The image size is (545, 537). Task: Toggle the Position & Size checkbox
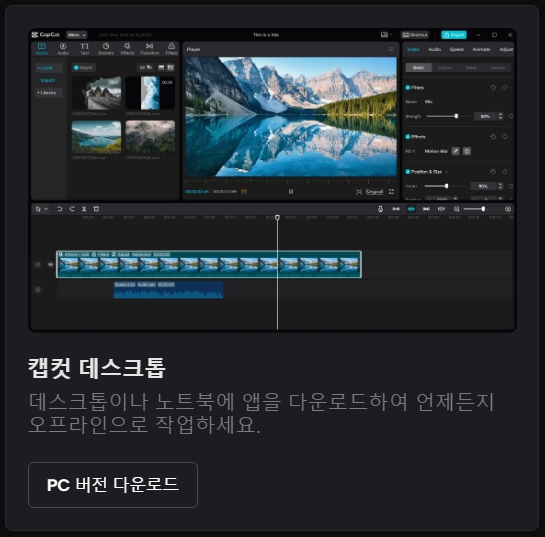pos(408,172)
